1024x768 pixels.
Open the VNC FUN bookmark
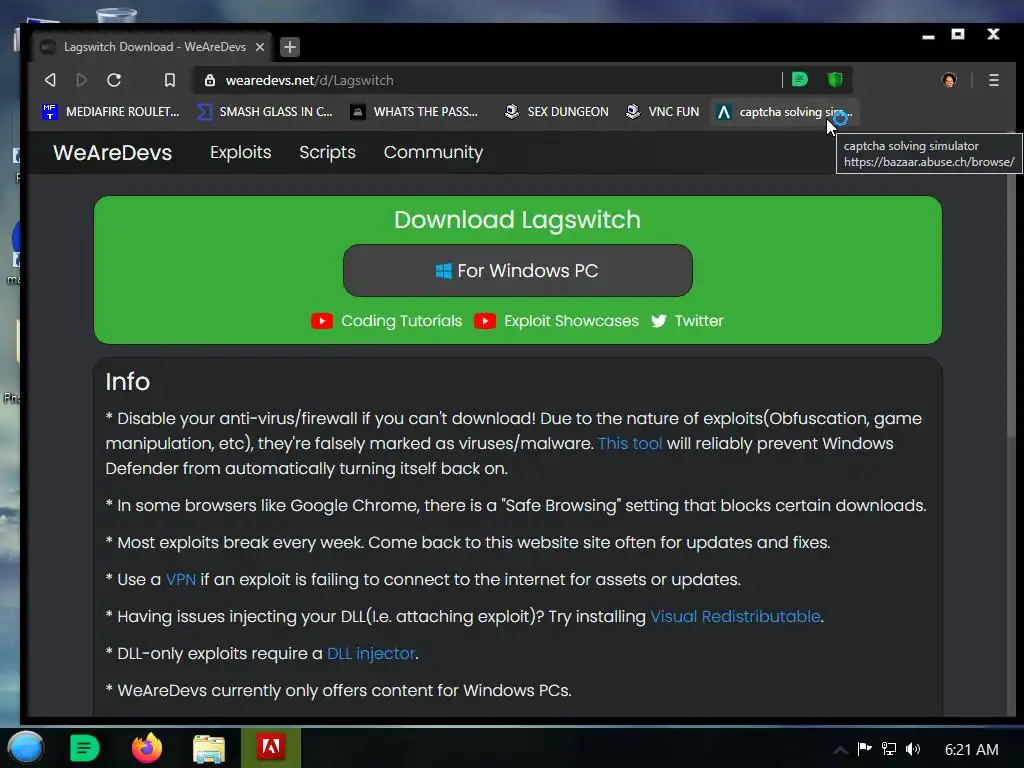(x=662, y=112)
